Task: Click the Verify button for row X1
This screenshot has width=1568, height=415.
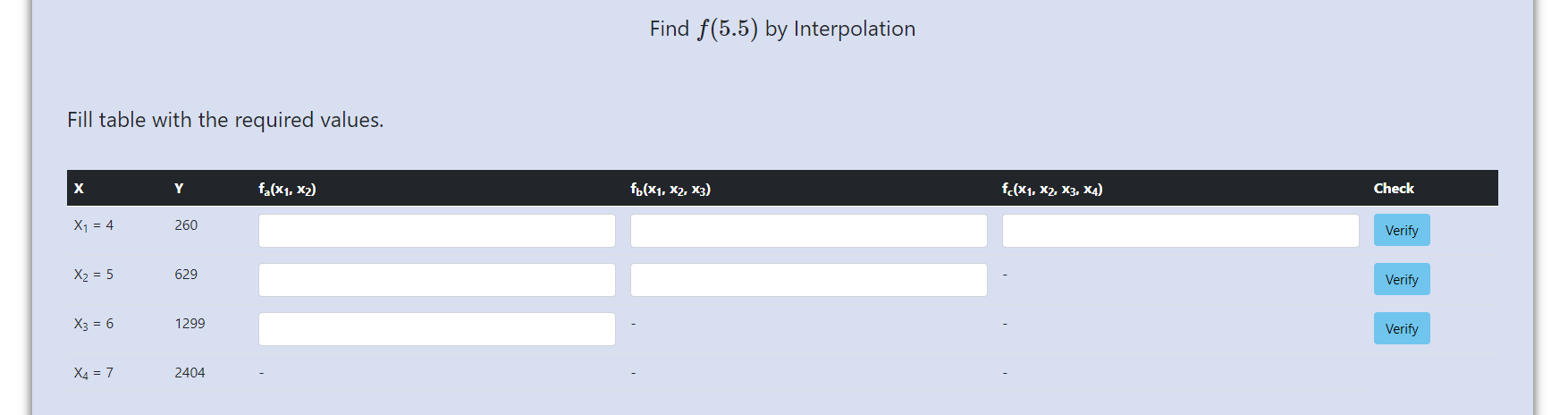Action: click(1402, 230)
